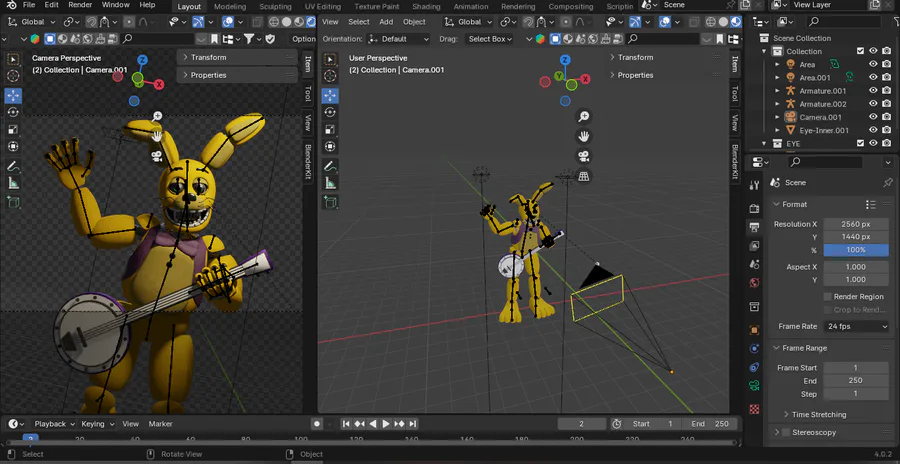Toggle the preview range clock icon

(617, 424)
